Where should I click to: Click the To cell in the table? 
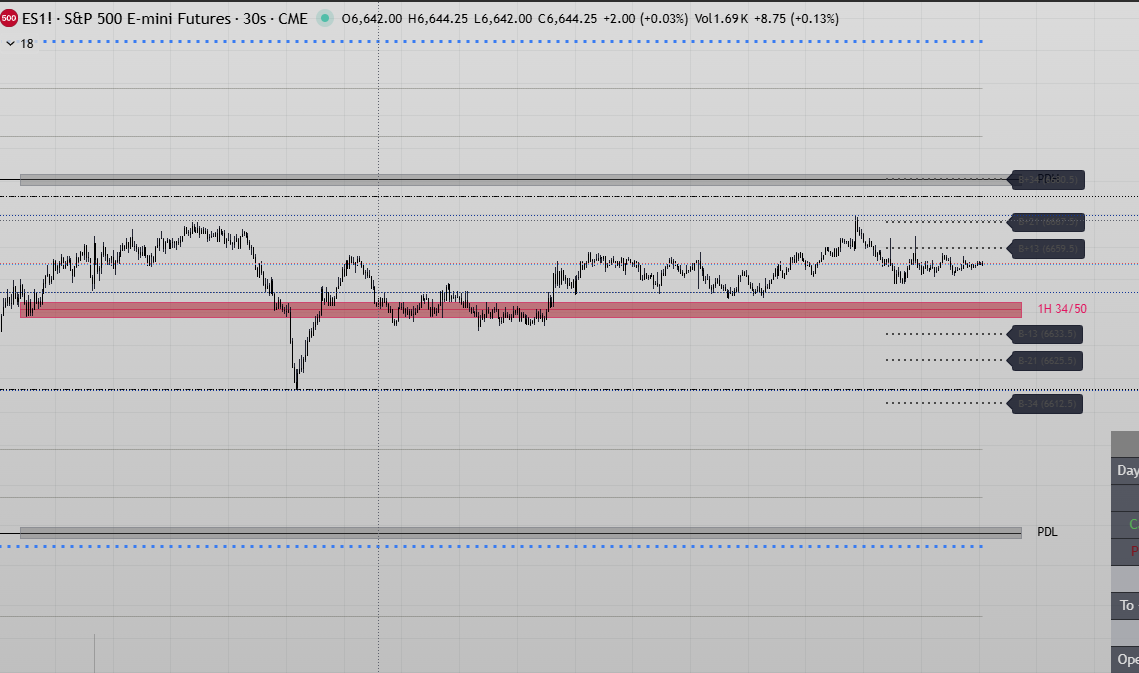click(1127, 605)
